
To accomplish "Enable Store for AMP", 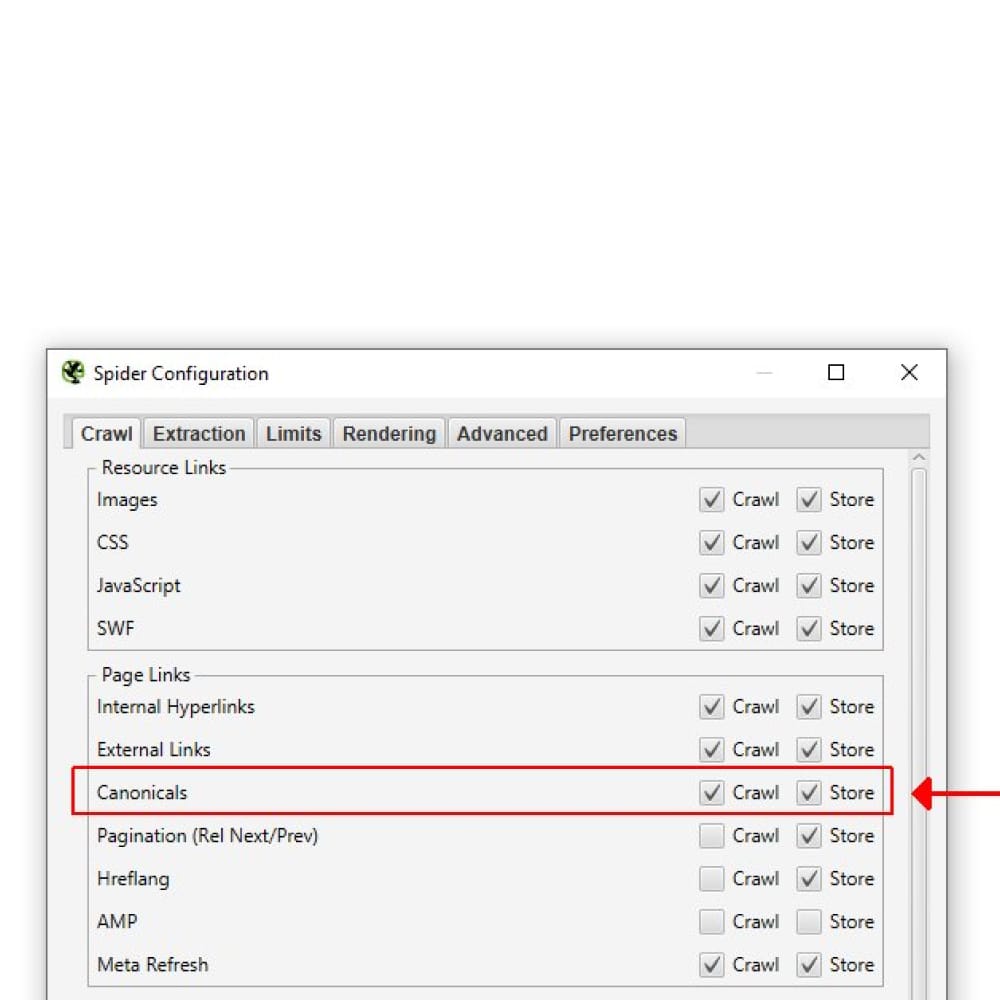I will [808, 921].
